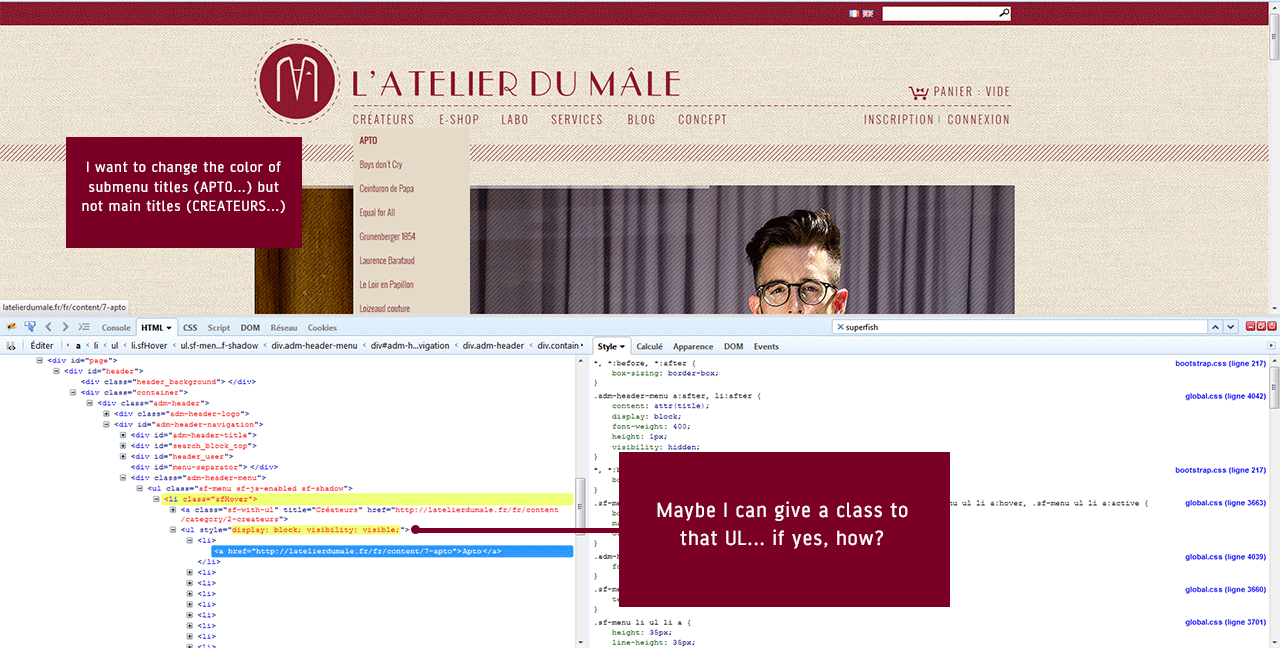The image size is (1280, 648).
Task: Jump to next search match in Firebug
Action: [1231, 327]
